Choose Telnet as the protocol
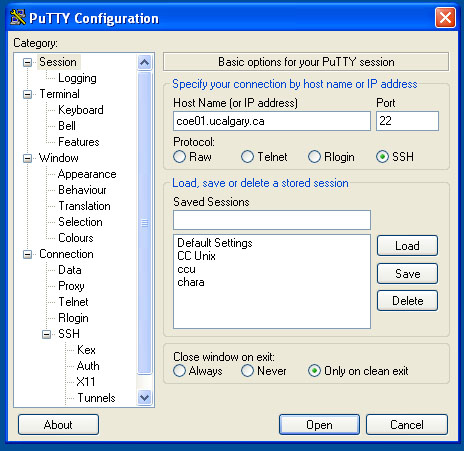Viewport: 464px width, 451px height. 247,157
